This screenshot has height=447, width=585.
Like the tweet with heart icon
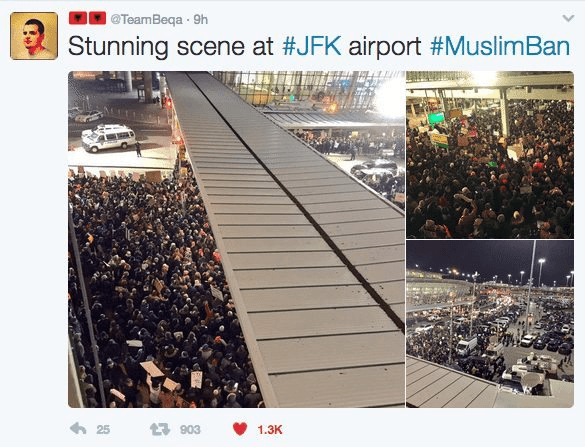[x=240, y=429]
